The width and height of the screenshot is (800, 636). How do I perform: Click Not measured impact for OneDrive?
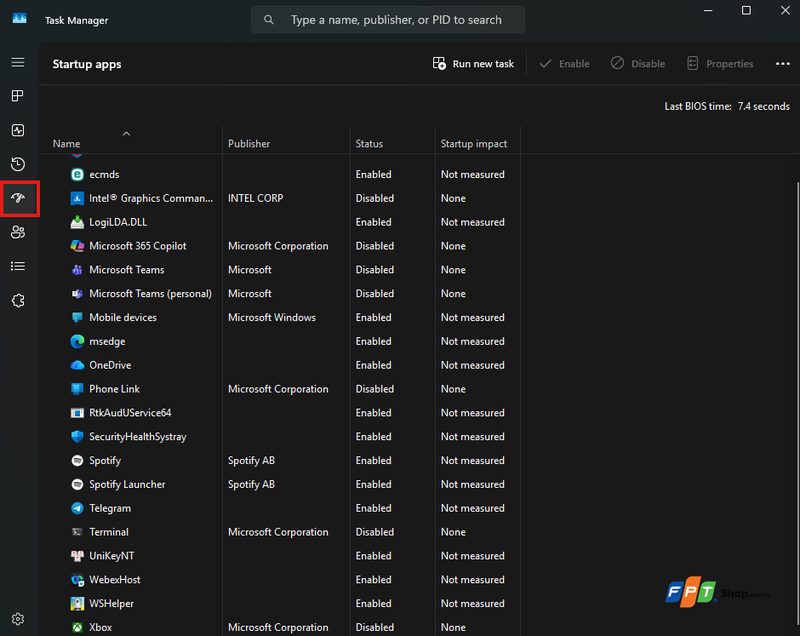(x=472, y=365)
